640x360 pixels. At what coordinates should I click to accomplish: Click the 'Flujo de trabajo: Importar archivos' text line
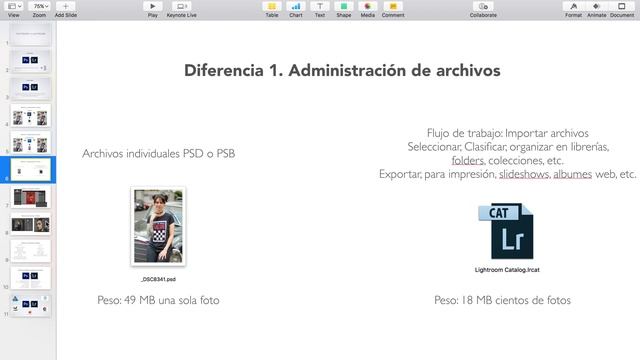507,133
